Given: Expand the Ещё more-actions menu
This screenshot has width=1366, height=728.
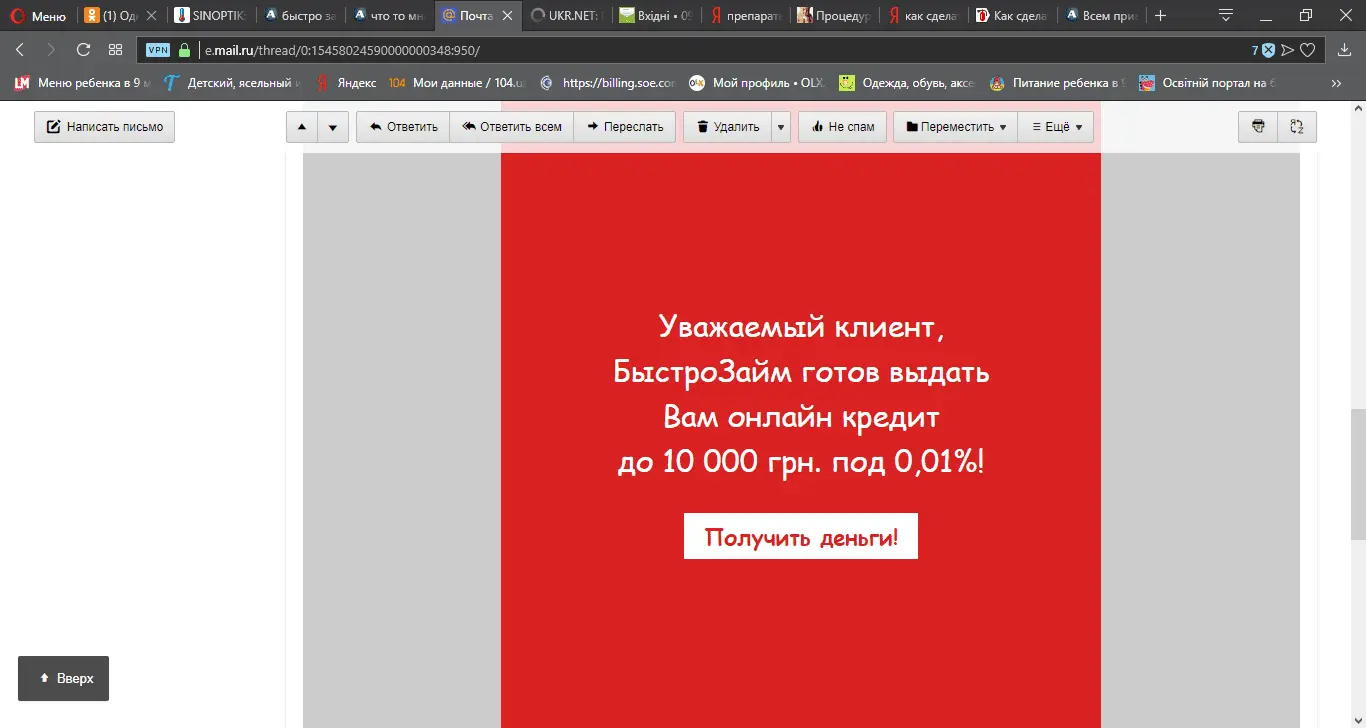Looking at the screenshot, I should tap(1056, 127).
